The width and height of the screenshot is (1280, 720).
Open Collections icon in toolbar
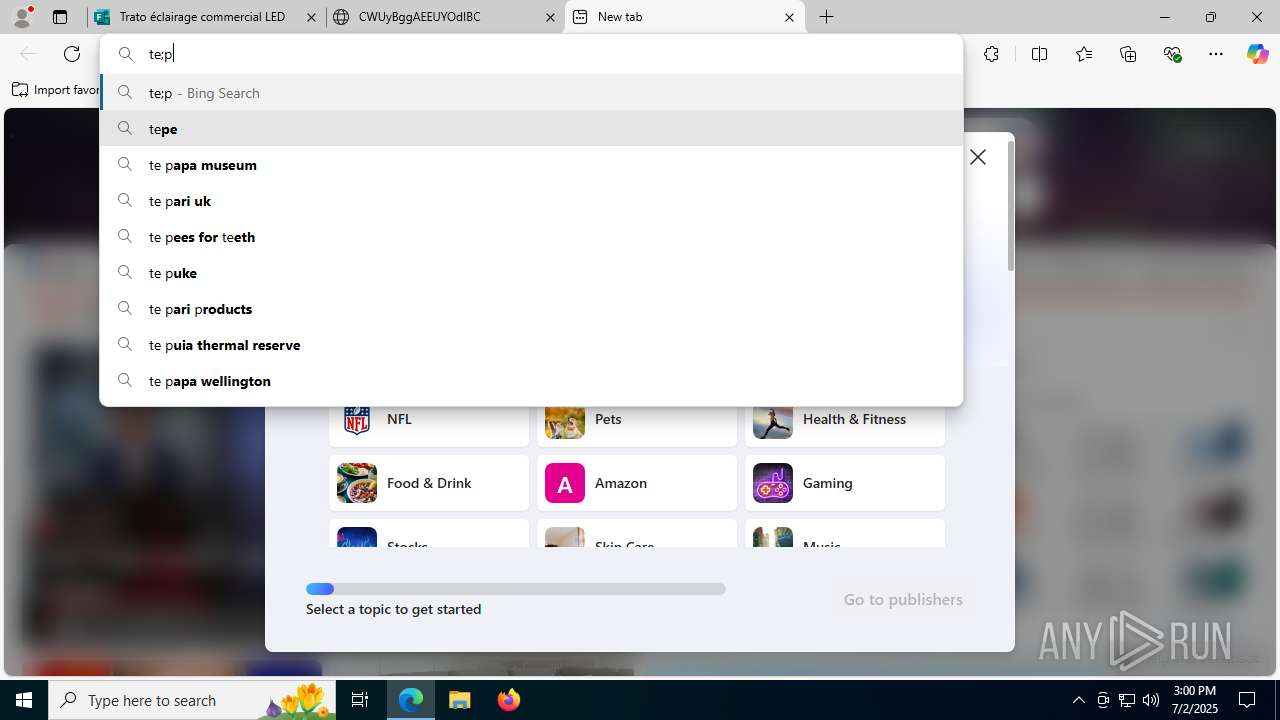(1128, 54)
